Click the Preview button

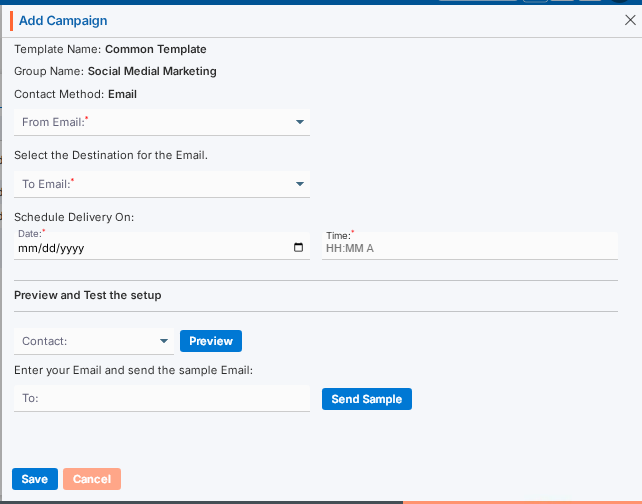click(x=210, y=341)
